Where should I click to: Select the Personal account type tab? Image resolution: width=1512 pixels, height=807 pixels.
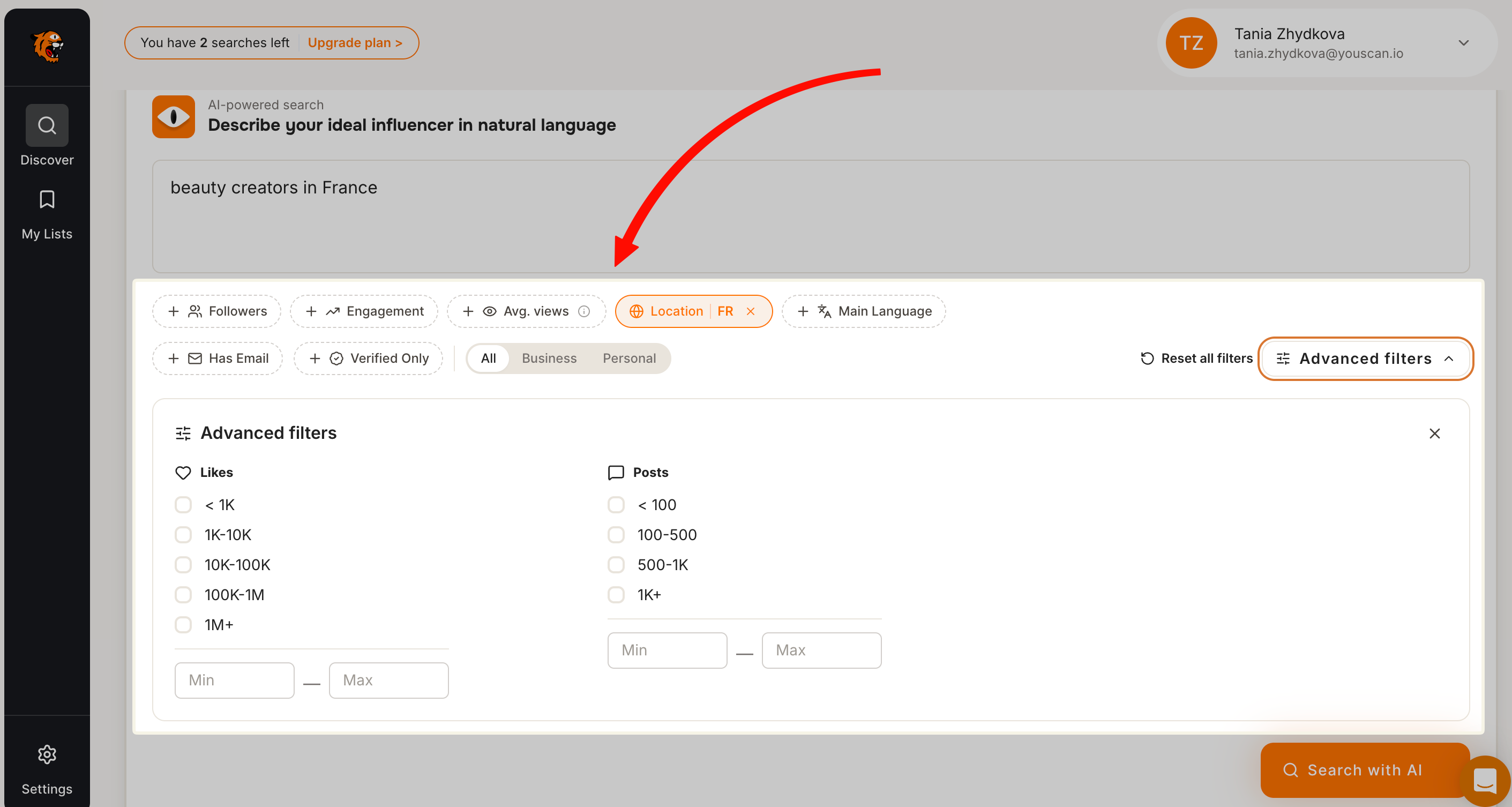[628, 358]
